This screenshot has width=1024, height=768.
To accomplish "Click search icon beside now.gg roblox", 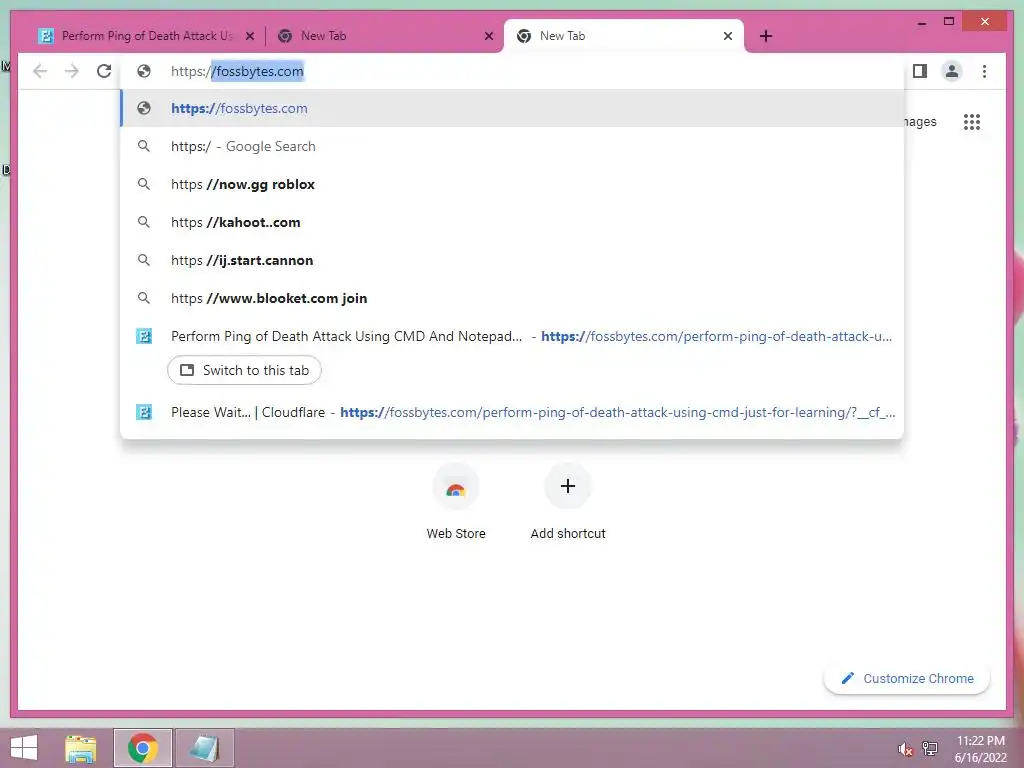I will [144, 184].
